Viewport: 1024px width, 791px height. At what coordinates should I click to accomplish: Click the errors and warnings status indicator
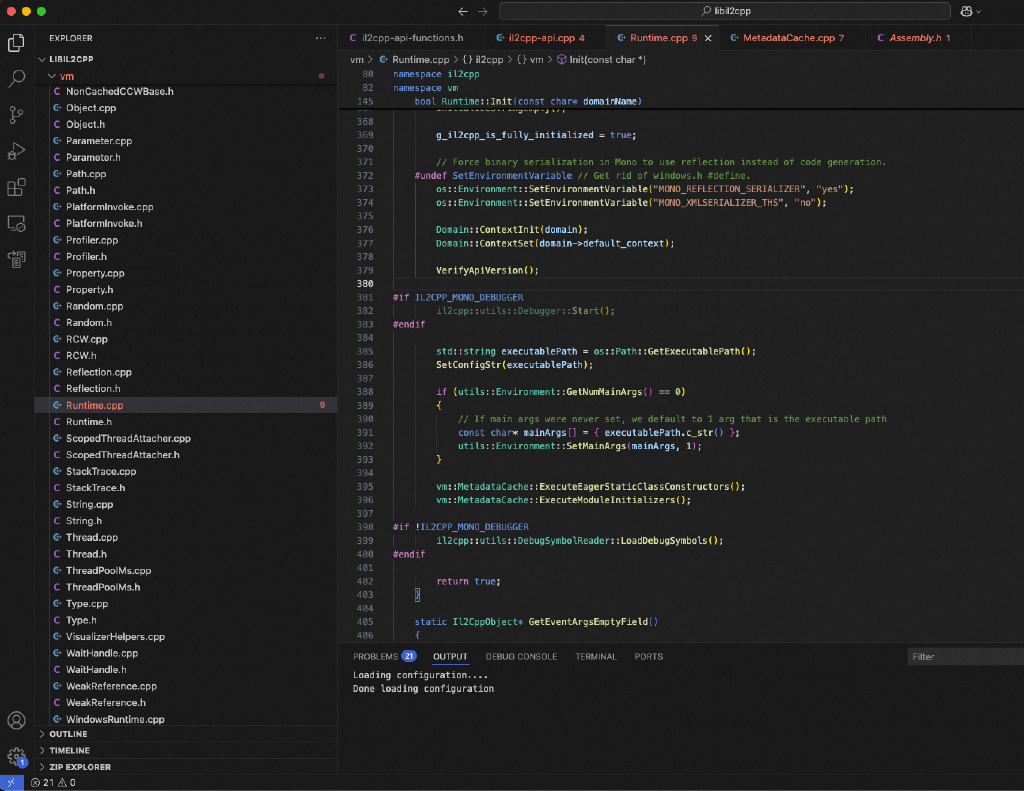54,783
